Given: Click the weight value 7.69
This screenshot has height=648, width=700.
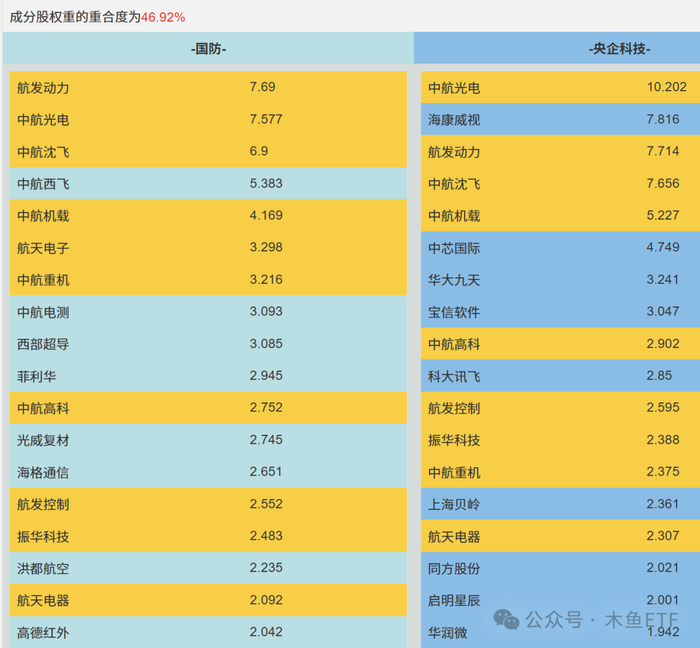Looking at the screenshot, I should click(262, 87).
